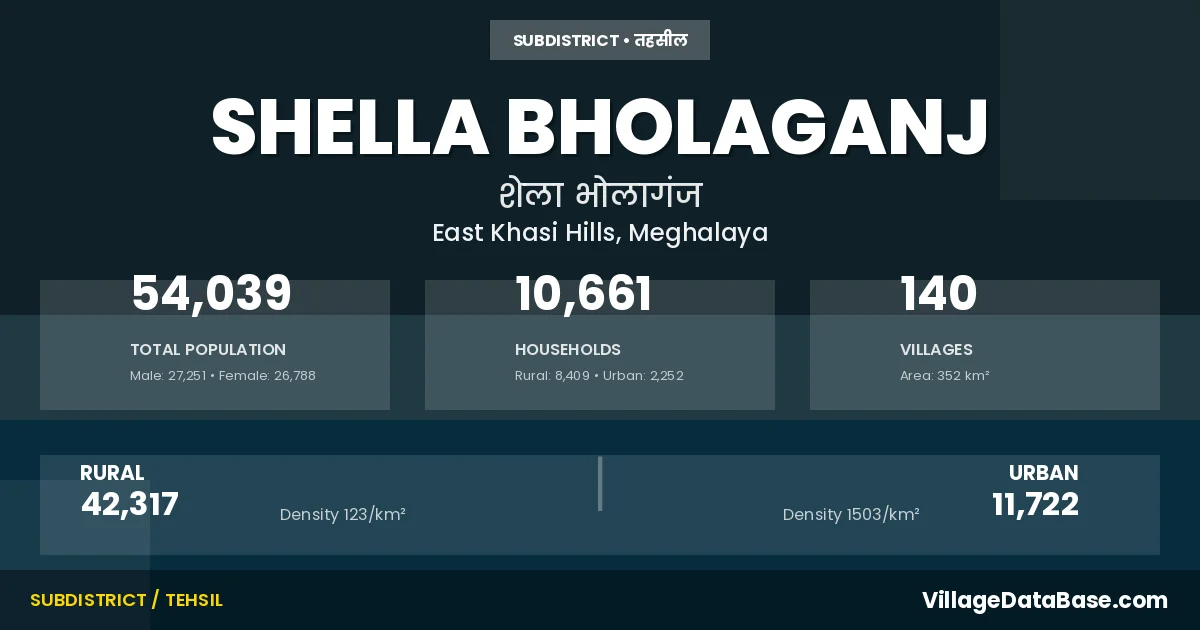Select the Hindi name शेला भोलागंज
This screenshot has height=630, width=1200.
click(600, 194)
